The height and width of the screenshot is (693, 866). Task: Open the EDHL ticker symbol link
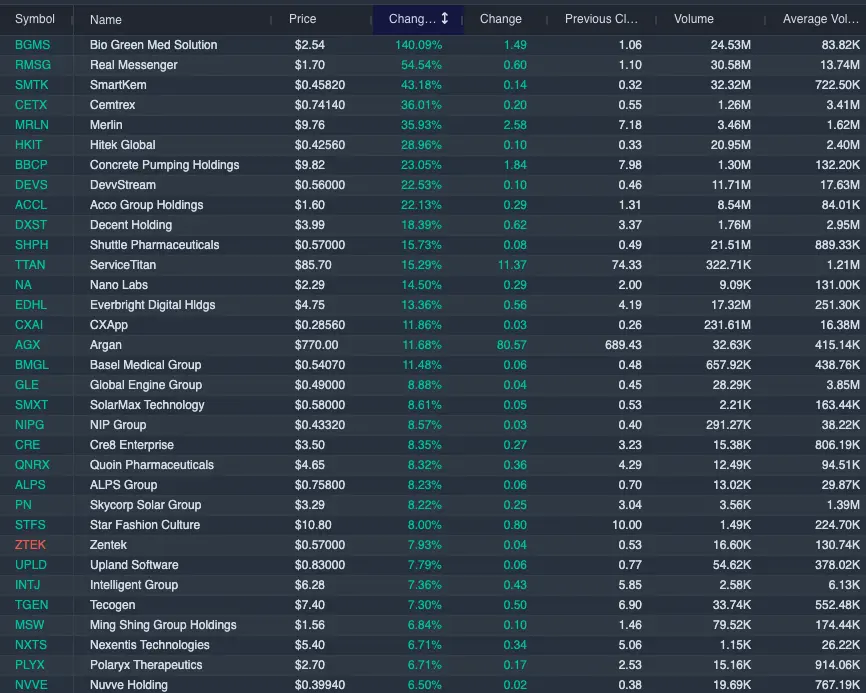(31, 305)
